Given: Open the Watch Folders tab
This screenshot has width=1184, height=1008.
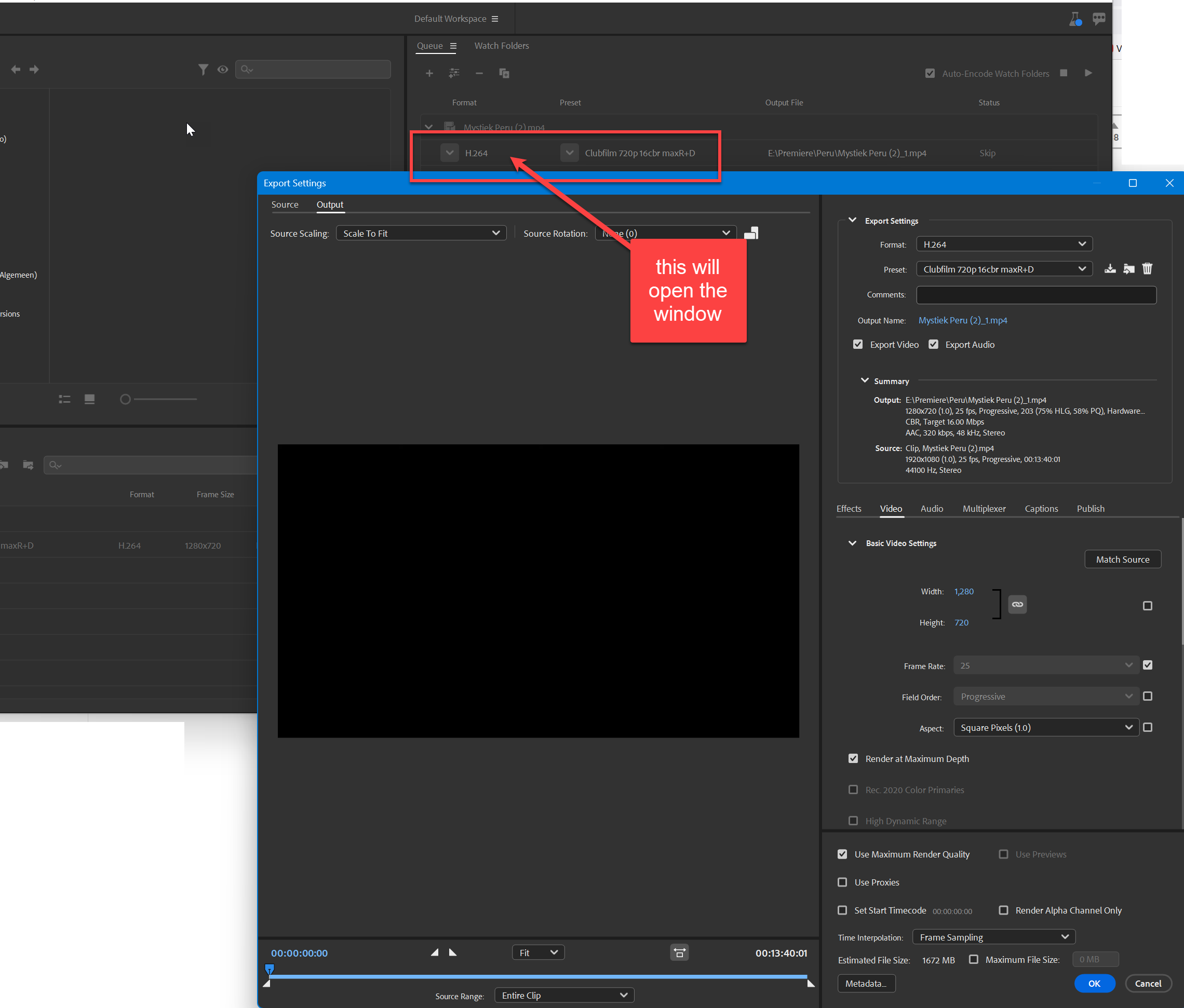Looking at the screenshot, I should [501, 46].
